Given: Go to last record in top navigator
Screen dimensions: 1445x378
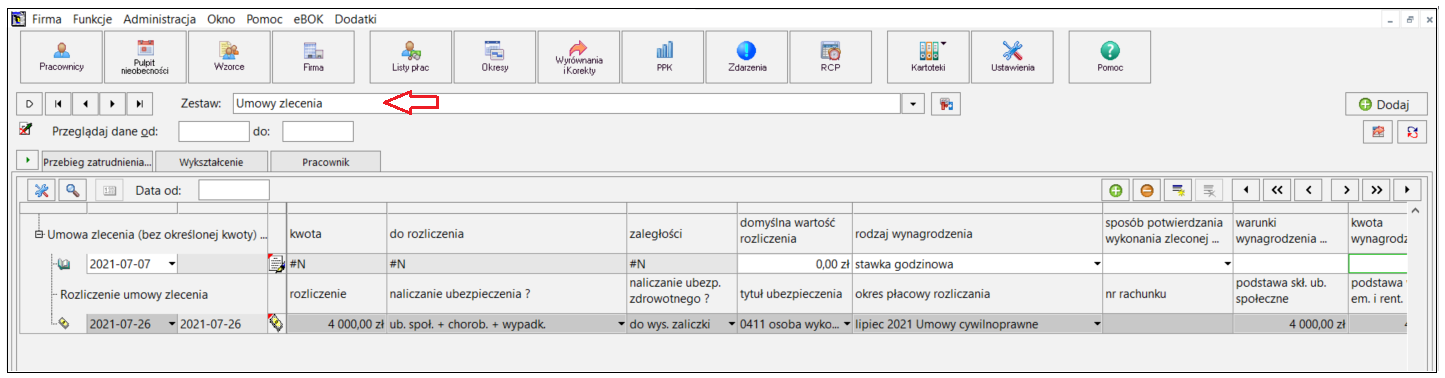Looking at the screenshot, I should click(x=140, y=103).
